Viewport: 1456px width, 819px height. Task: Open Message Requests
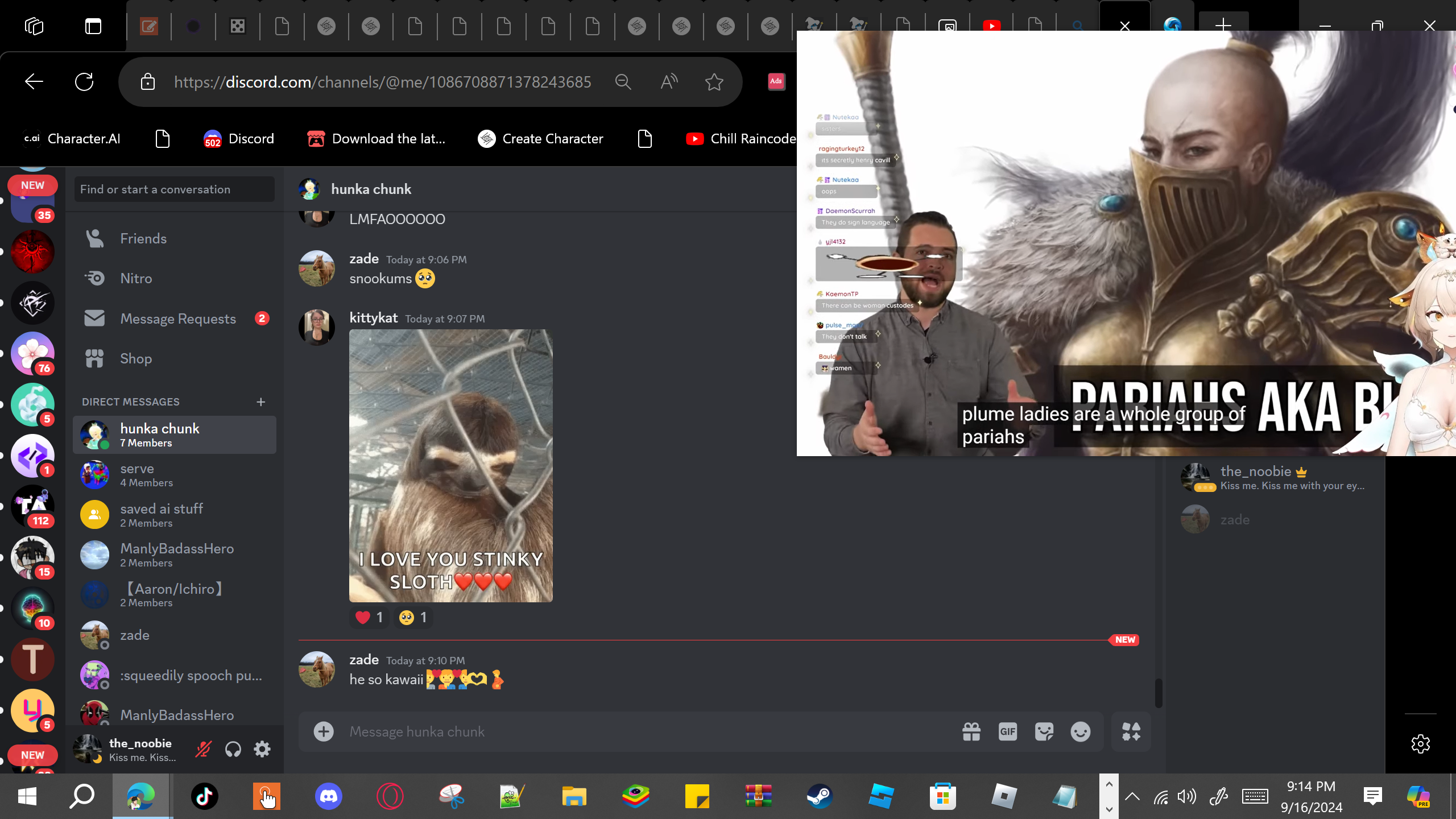click(x=175, y=318)
